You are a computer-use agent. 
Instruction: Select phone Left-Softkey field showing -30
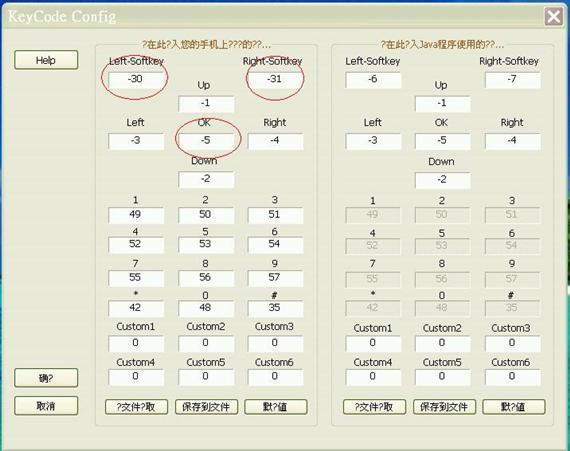pos(136,80)
